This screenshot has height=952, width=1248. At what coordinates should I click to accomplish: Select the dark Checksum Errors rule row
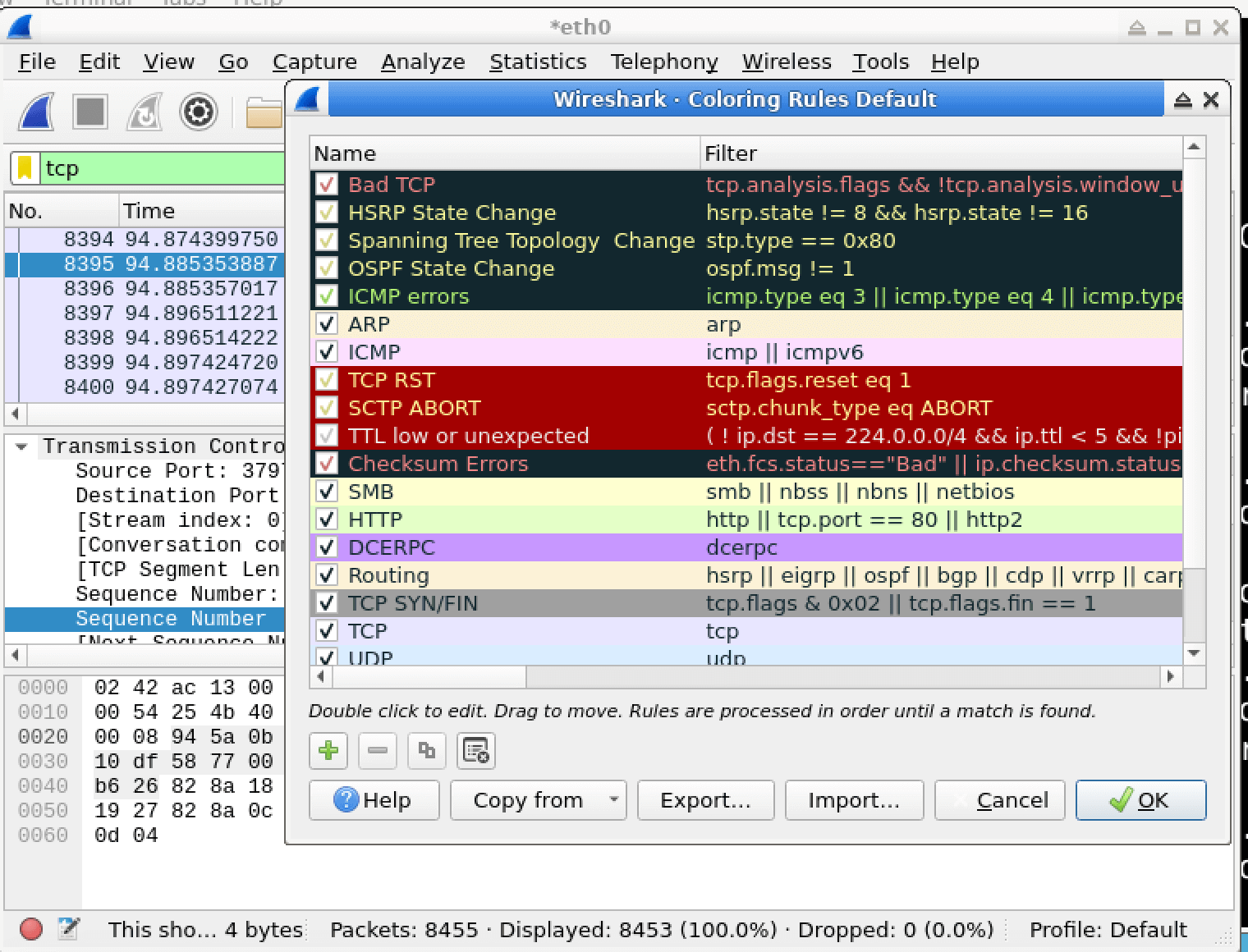[x=746, y=464]
